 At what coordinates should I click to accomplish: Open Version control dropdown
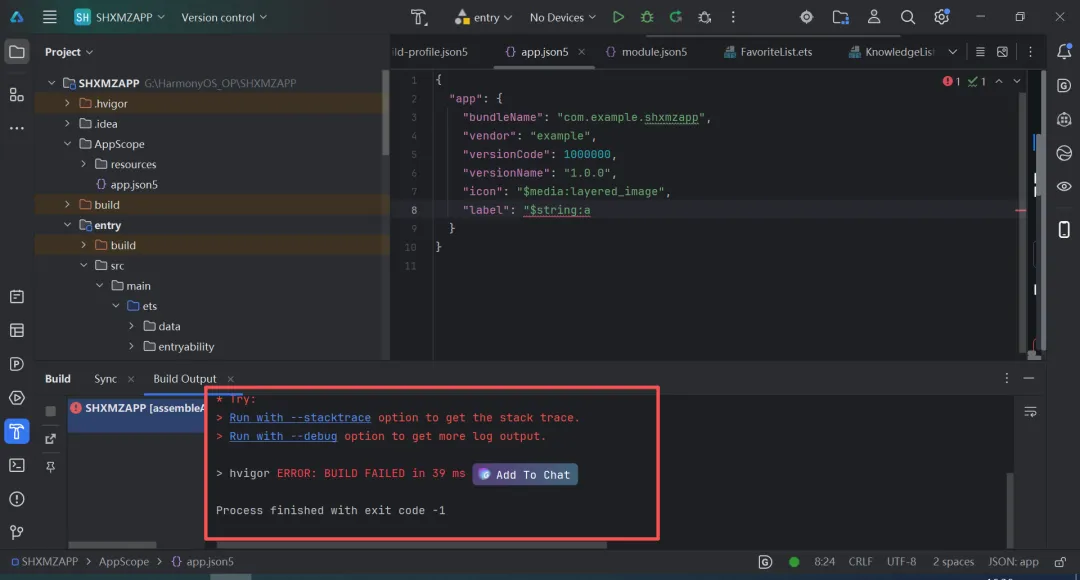click(x=224, y=17)
